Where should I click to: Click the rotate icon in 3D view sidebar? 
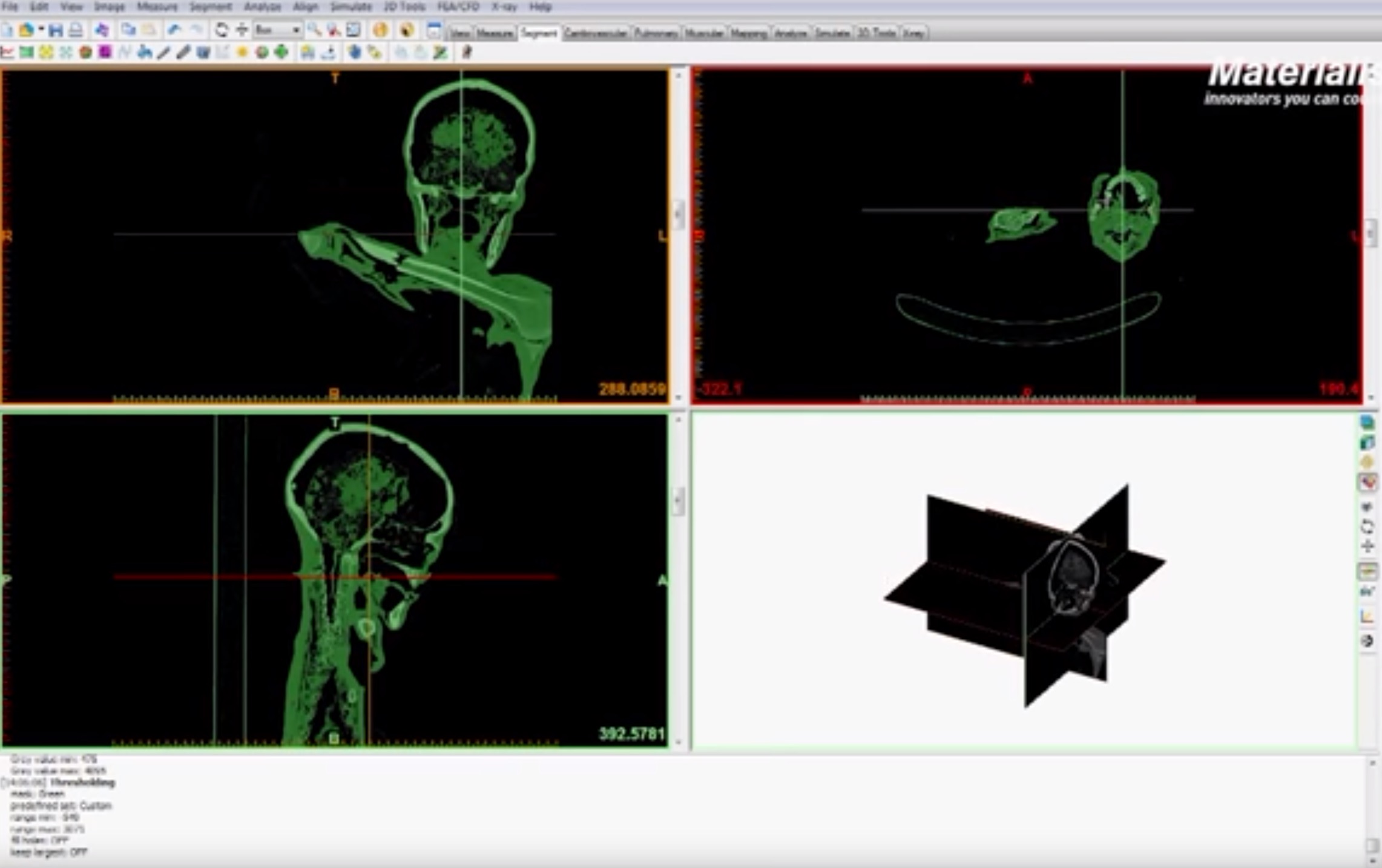point(1367,527)
